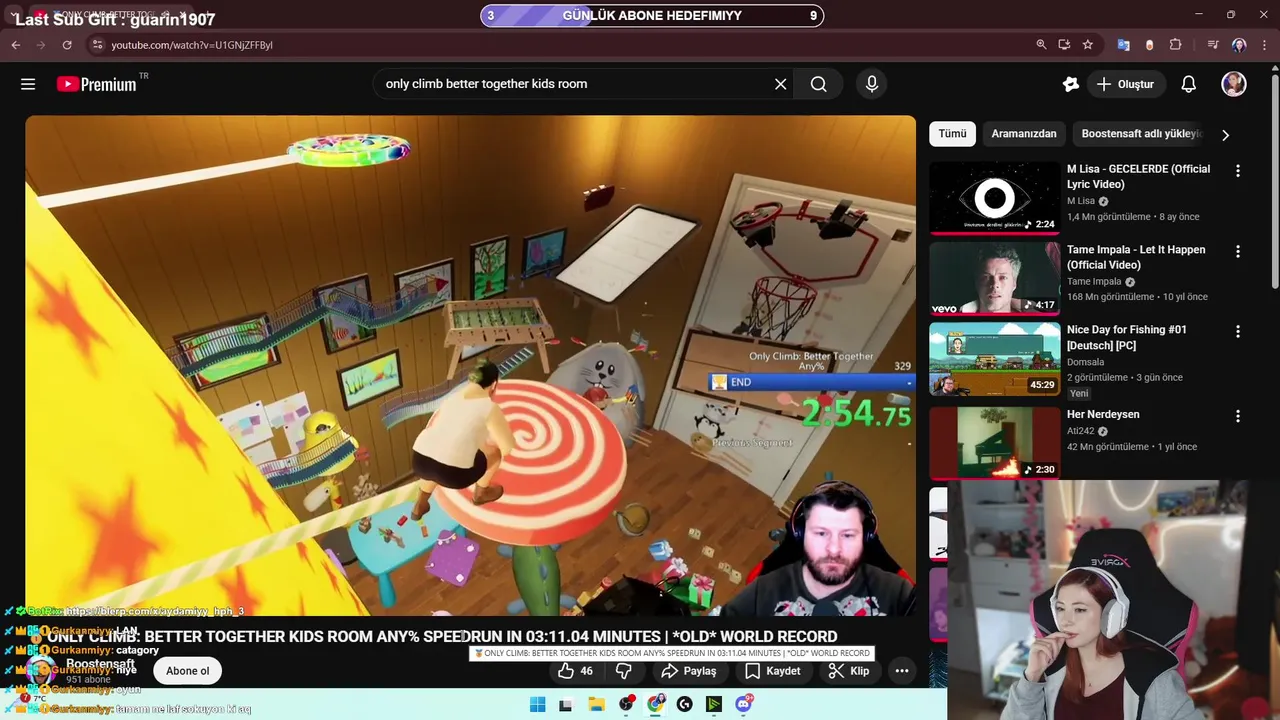Open options for Tame Impala video

1238,252
